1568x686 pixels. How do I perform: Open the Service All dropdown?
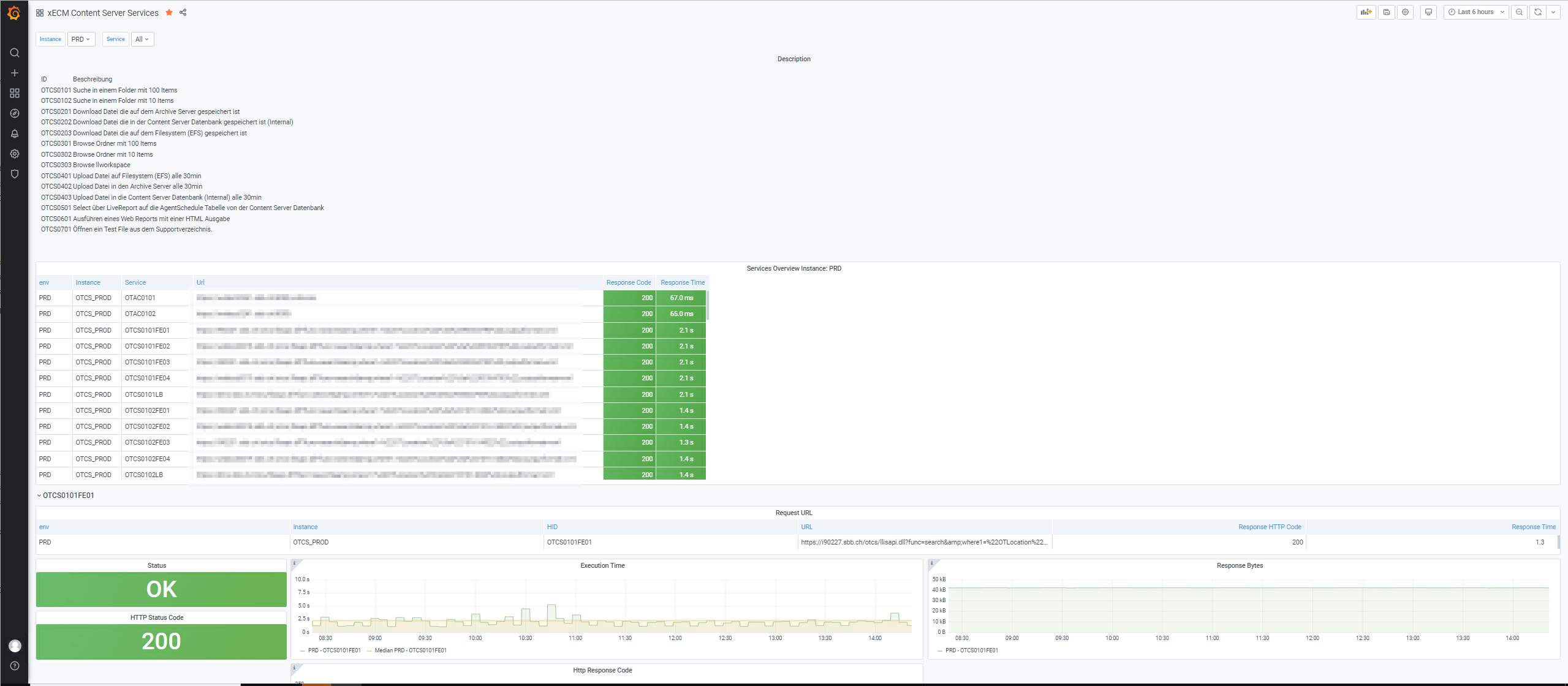coord(142,39)
